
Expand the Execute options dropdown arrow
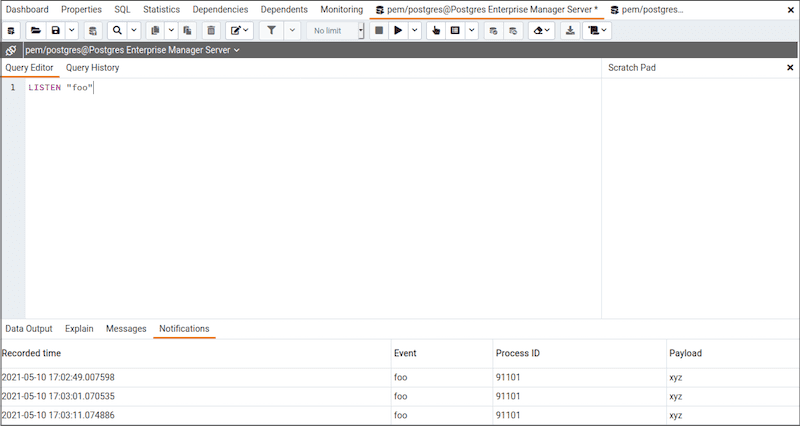click(415, 31)
